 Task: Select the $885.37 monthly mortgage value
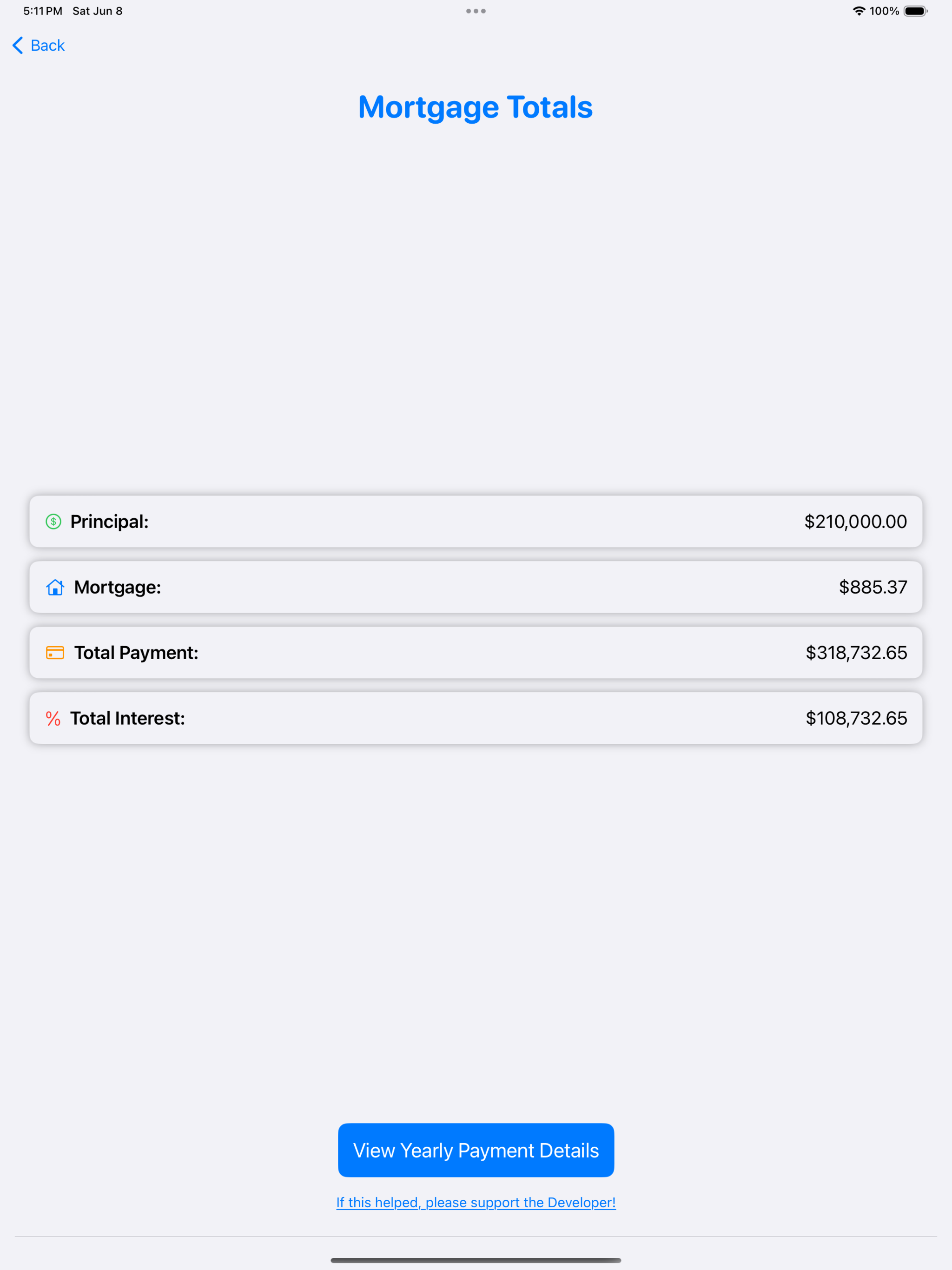click(873, 587)
